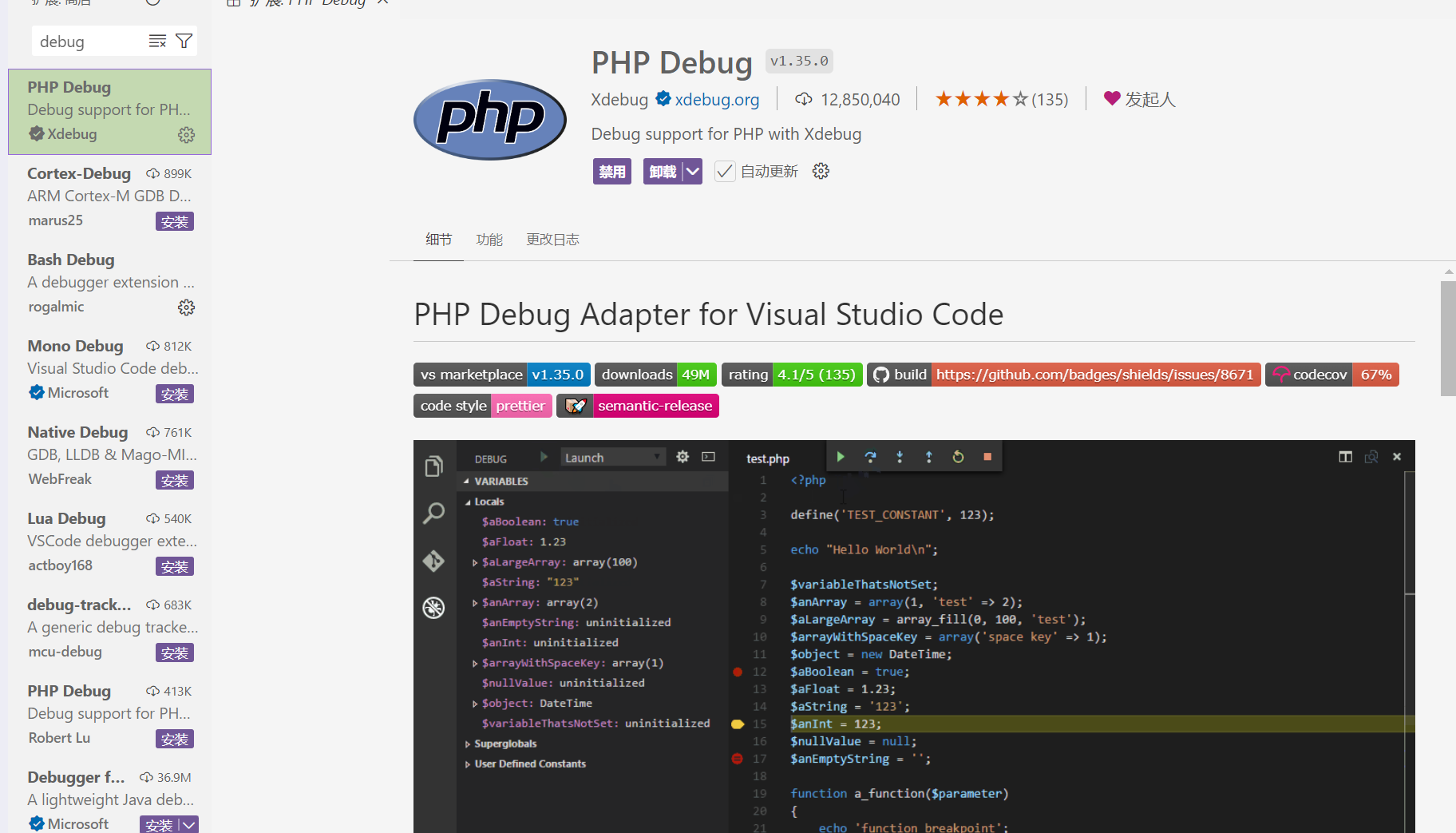This screenshot has width=1456, height=833.
Task: Click settings gear next to auto update
Action: (x=821, y=171)
